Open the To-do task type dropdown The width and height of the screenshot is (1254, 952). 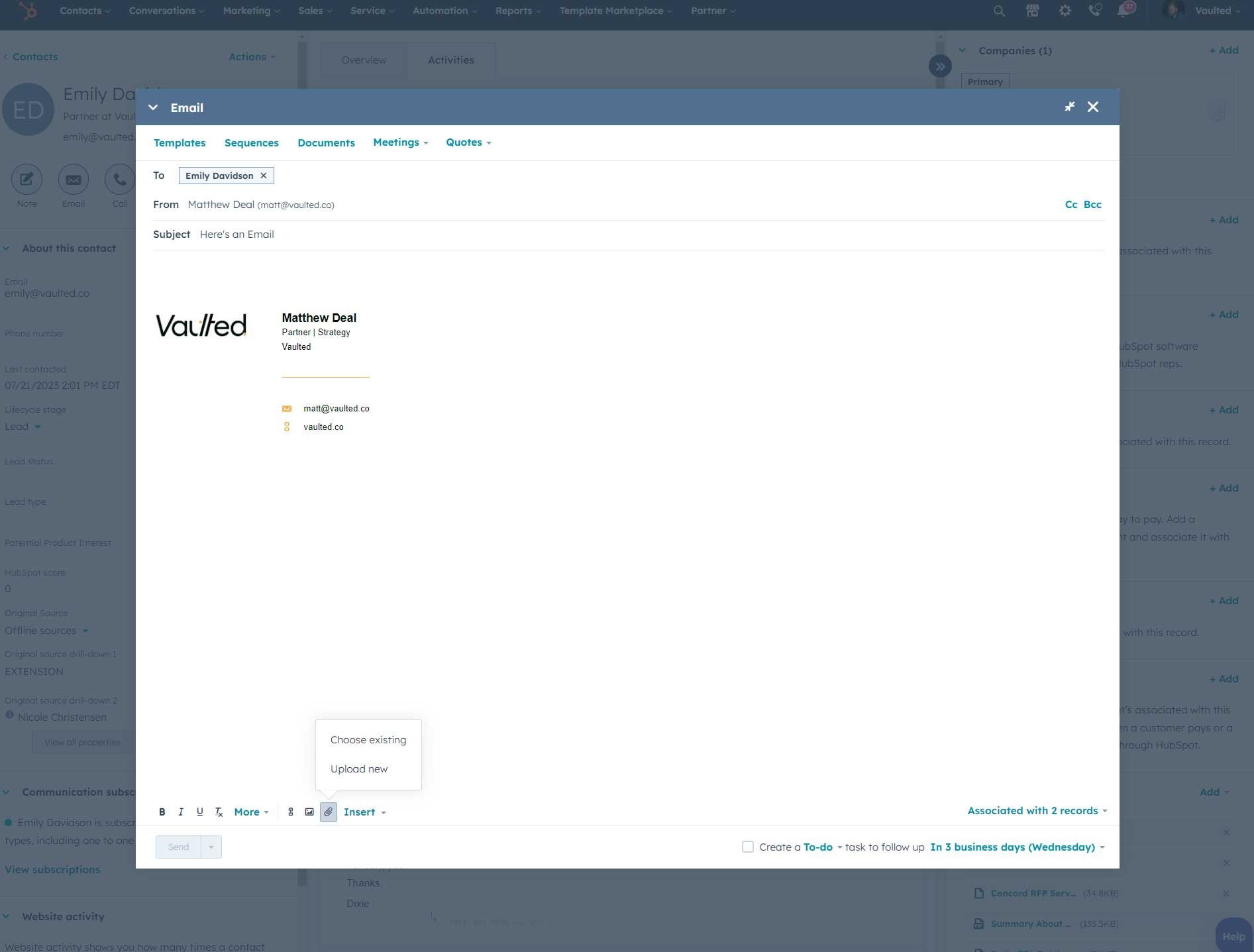(x=823, y=847)
